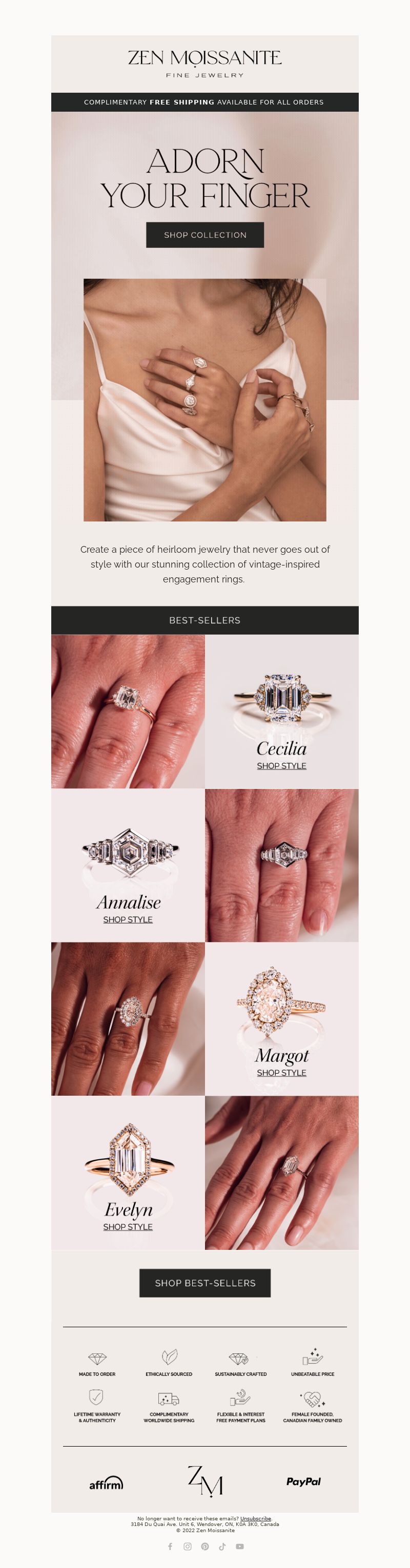
Task: Open the YouTube social icon
Action: tap(240, 1546)
